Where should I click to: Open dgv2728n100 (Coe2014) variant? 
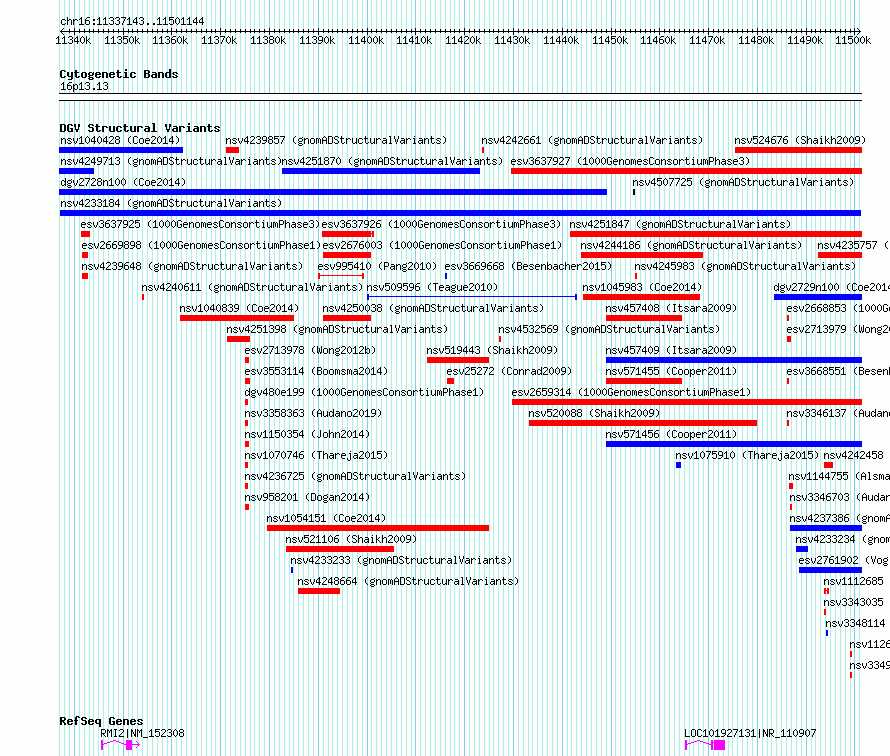pos(123,182)
